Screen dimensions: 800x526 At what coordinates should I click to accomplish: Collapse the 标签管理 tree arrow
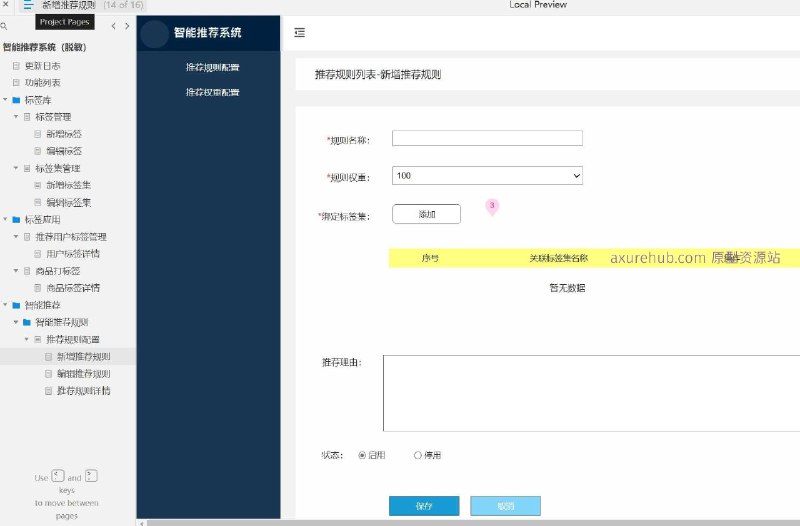(x=16, y=116)
